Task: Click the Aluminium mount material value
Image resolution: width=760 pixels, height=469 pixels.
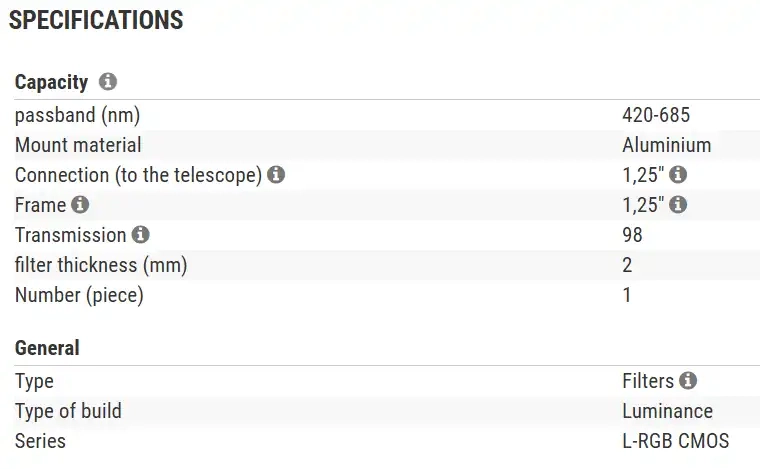Action: (x=666, y=145)
